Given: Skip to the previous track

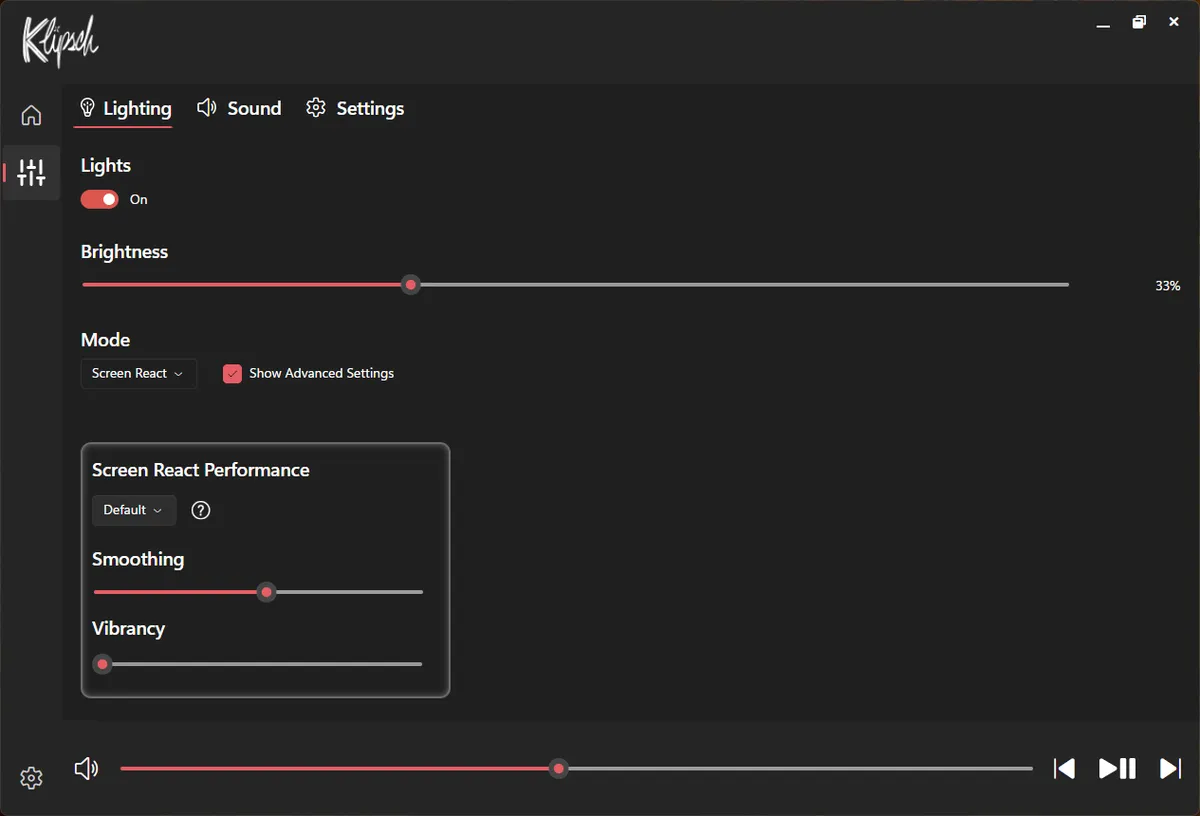Looking at the screenshot, I should [1064, 768].
